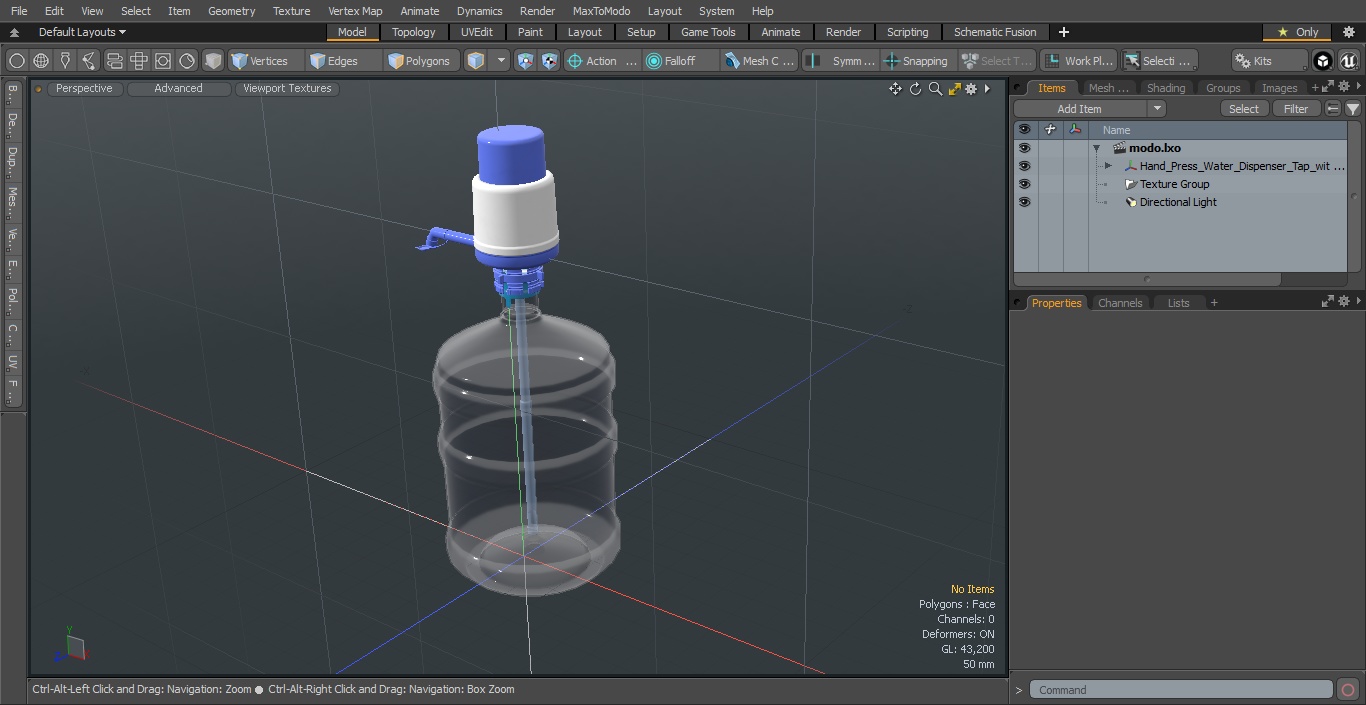Screen dimensions: 1366x705
Task: Open the Items panel gear settings icon
Action: point(1343,87)
